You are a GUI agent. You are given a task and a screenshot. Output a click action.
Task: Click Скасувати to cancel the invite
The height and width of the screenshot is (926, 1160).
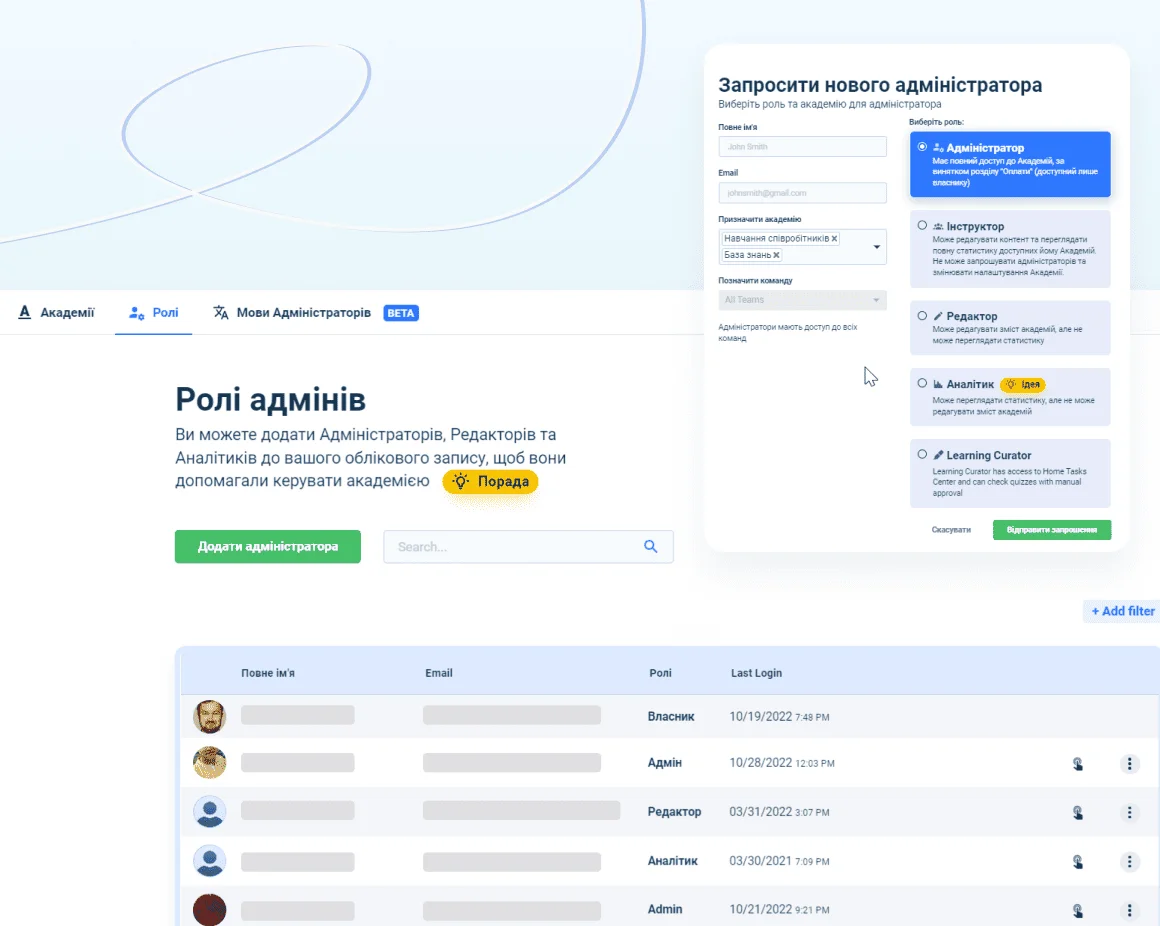click(950, 530)
